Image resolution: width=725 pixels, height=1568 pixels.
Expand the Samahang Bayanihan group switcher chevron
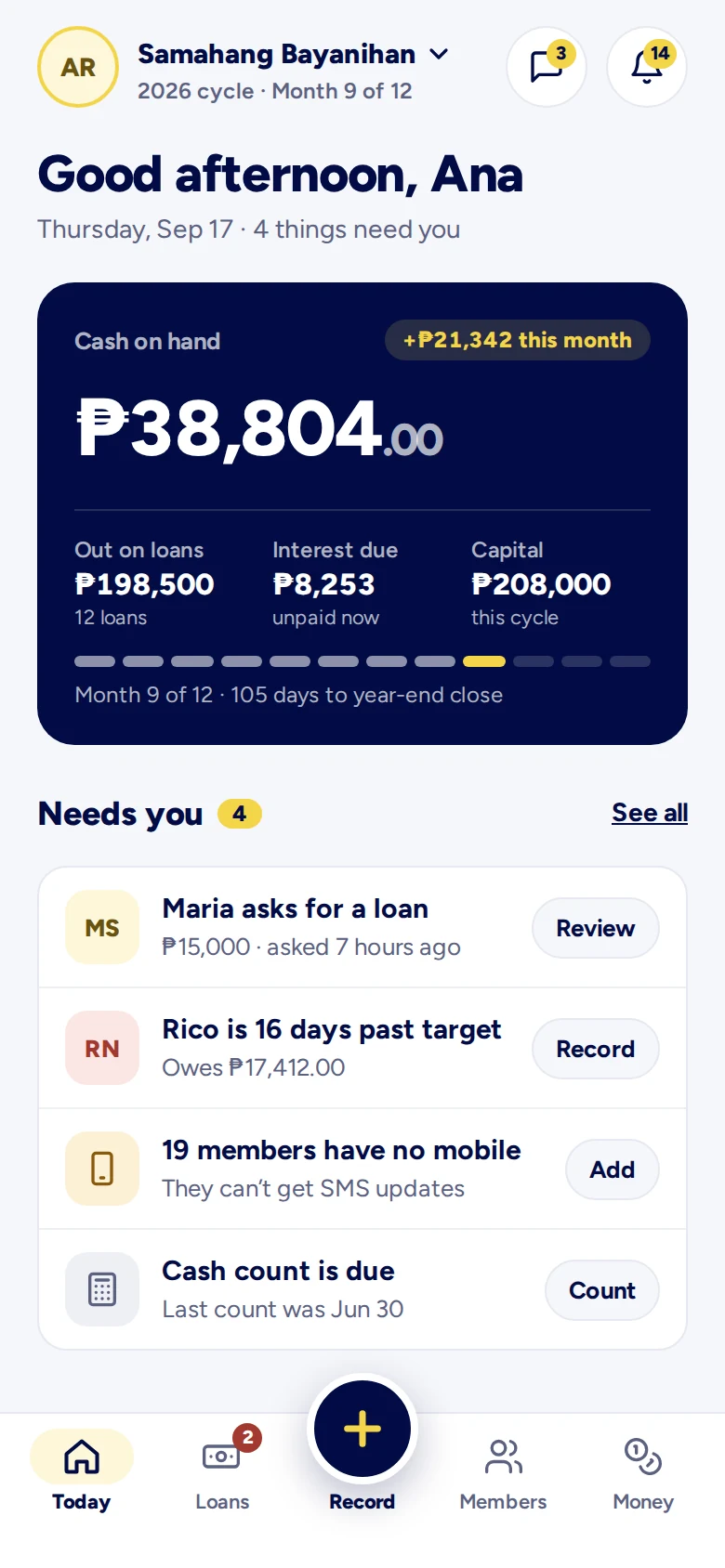(x=439, y=55)
